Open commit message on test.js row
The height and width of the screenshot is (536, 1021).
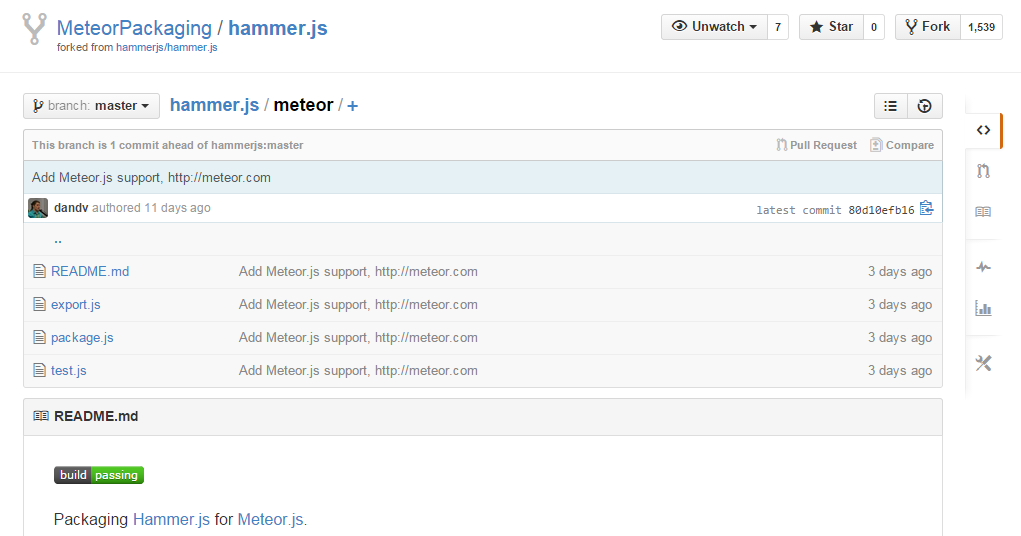coord(358,371)
